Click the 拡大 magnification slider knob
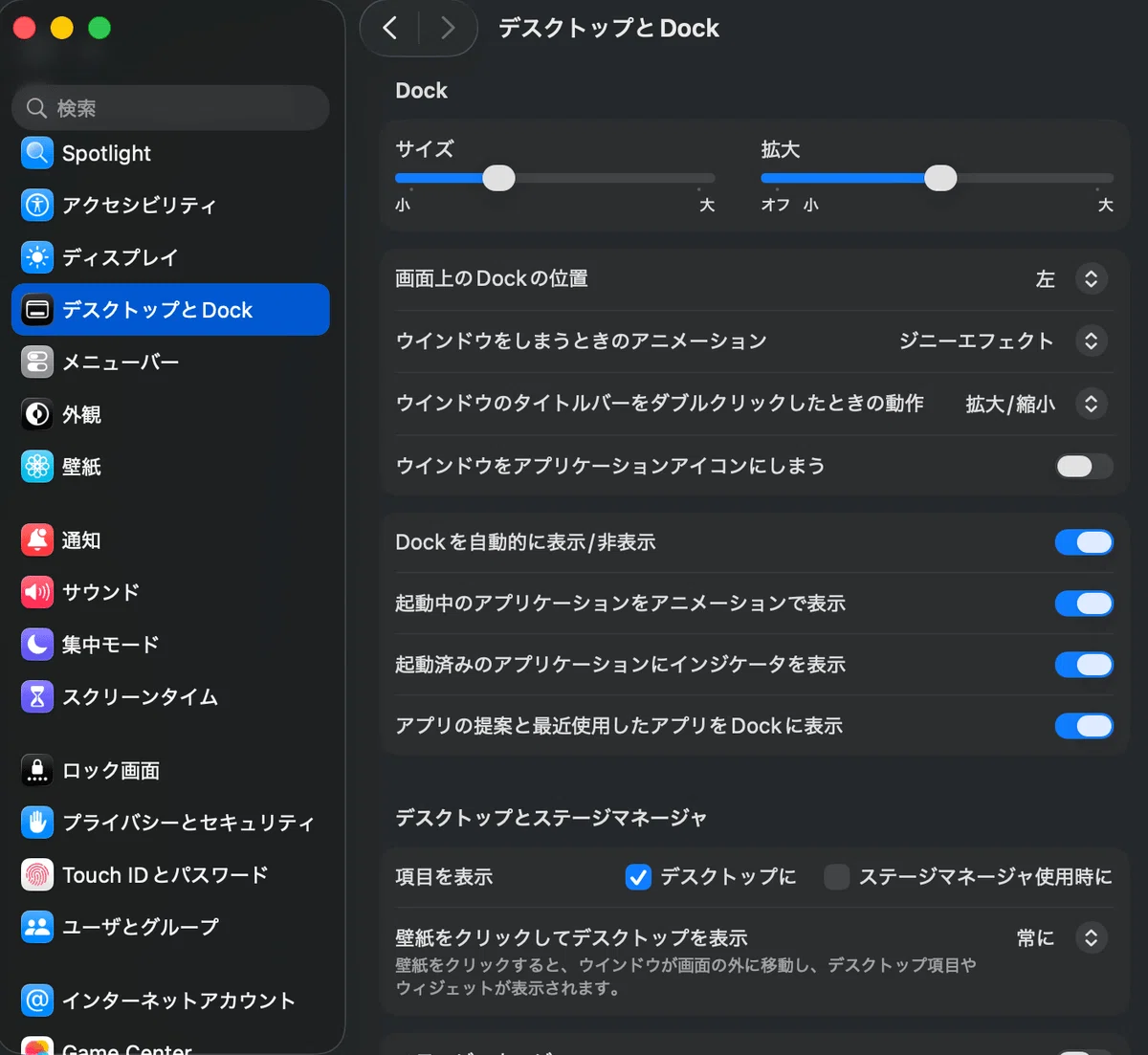This screenshot has width=1148, height=1055. pyautogui.click(x=940, y=178)
